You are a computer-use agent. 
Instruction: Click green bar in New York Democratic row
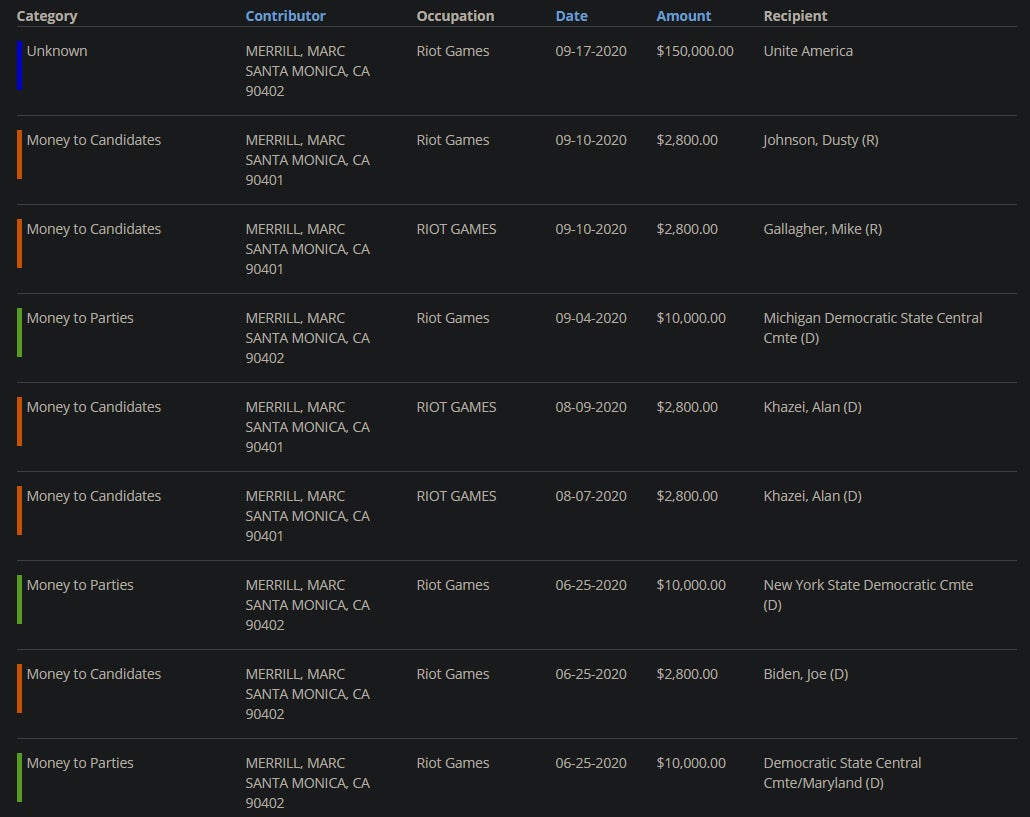[x=19, y=599]
